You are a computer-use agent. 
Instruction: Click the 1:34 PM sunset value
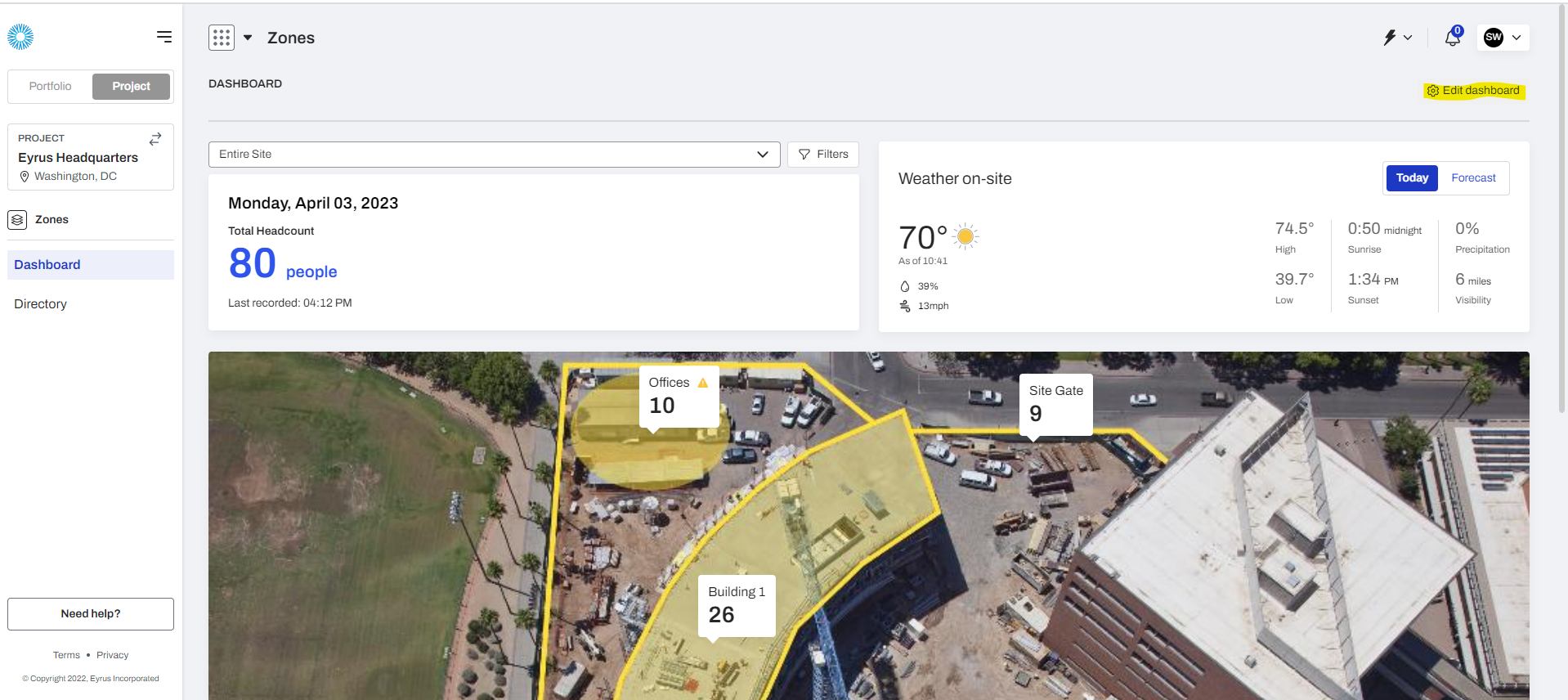pos(1373,280)
